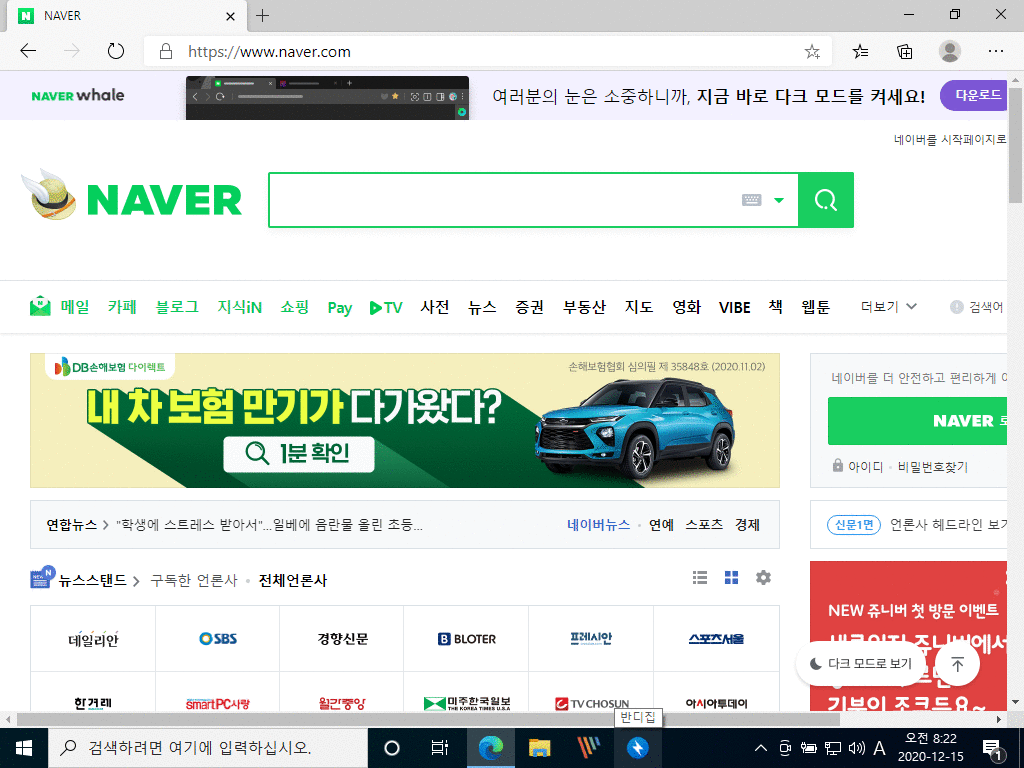Click the horizontal scrollbar at page bottom
Screen dimensions: 1024x768
pyautogui.click(x=428, y=720)
